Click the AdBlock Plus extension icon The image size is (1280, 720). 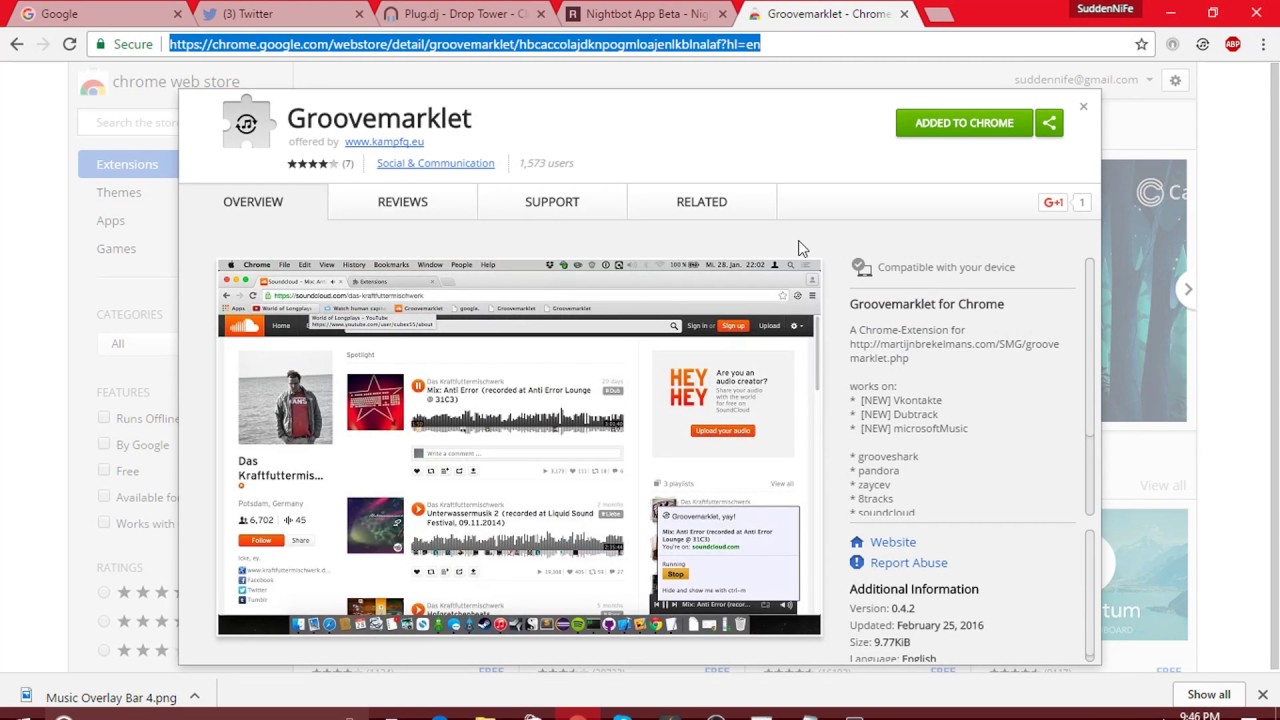(1233, 44)
